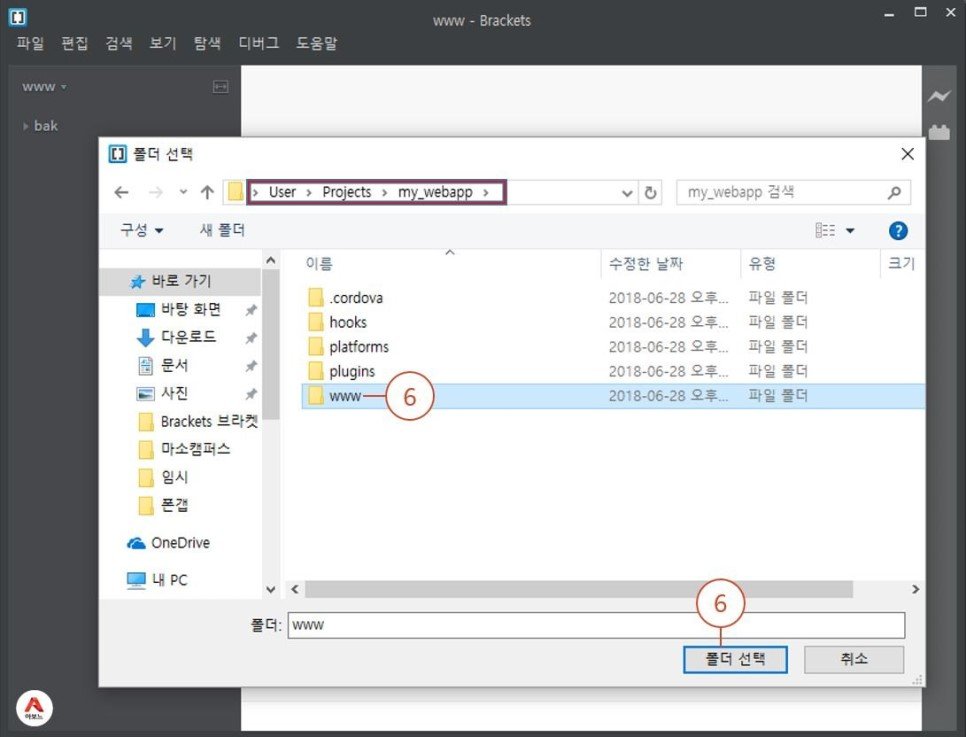Click the split view icon in Brackets sidebar
The image size is (966, 737).
click(x=221, y=87)
